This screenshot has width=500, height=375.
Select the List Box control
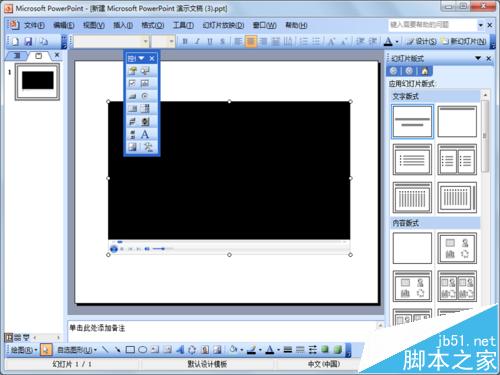click(x=132, y=109)
